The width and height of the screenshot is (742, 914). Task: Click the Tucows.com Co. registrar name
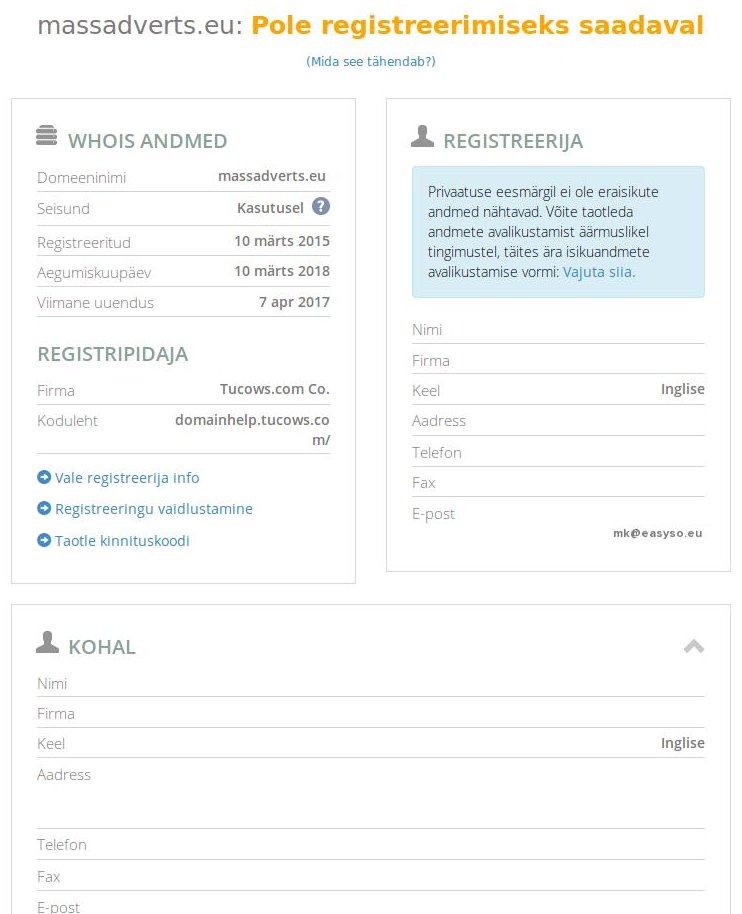coord(275,389)
